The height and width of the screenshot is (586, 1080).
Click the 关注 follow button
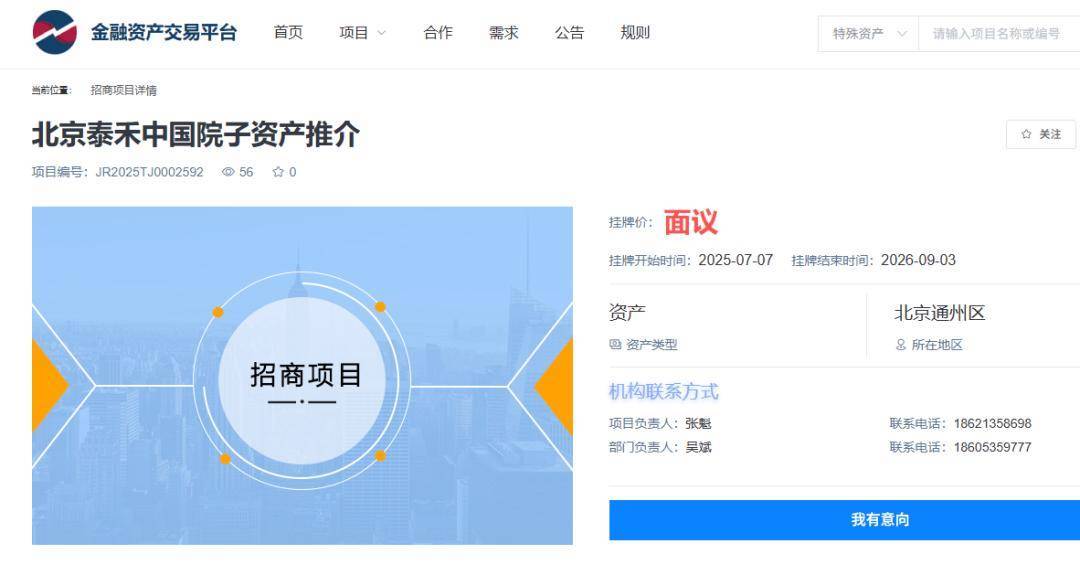(1041, 134)
